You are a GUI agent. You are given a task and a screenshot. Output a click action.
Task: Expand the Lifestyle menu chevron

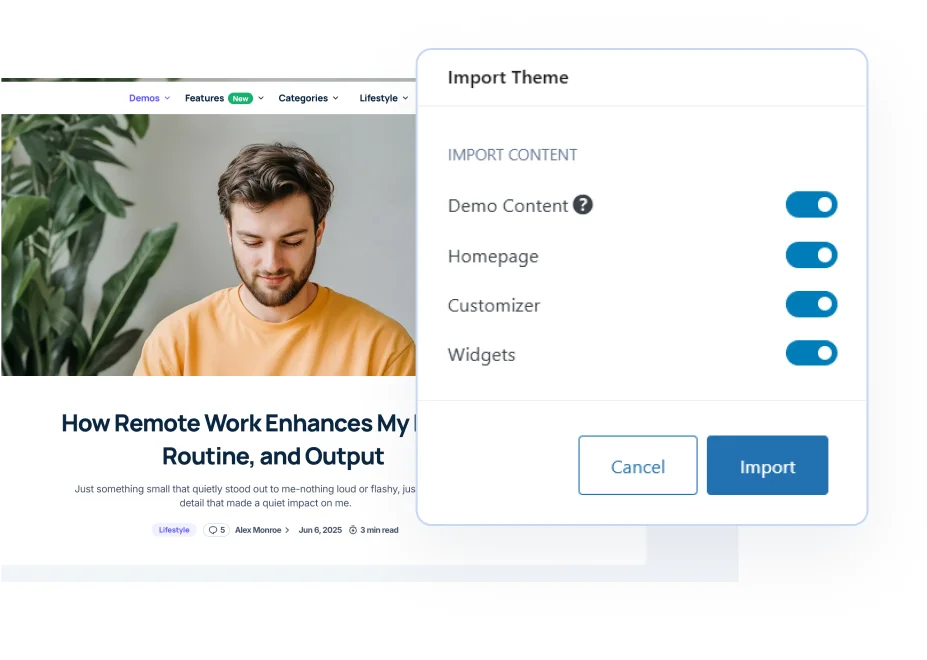click(405, 98)
